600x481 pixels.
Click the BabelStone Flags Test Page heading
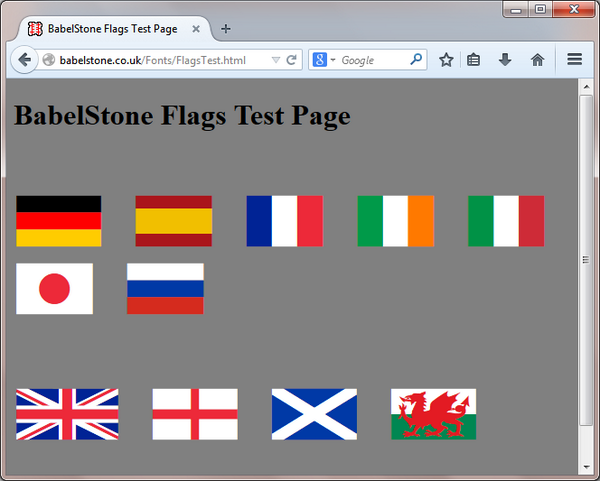[x=182, y=115]
